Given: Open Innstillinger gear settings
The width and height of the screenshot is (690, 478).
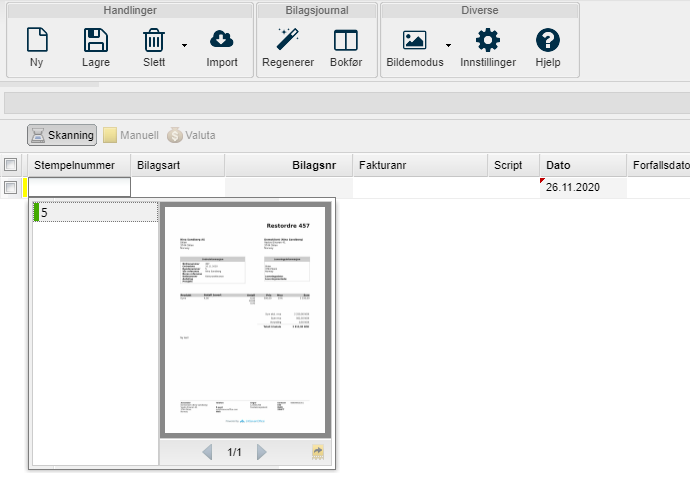Looking at the screenshot, I should pos(488,41).
